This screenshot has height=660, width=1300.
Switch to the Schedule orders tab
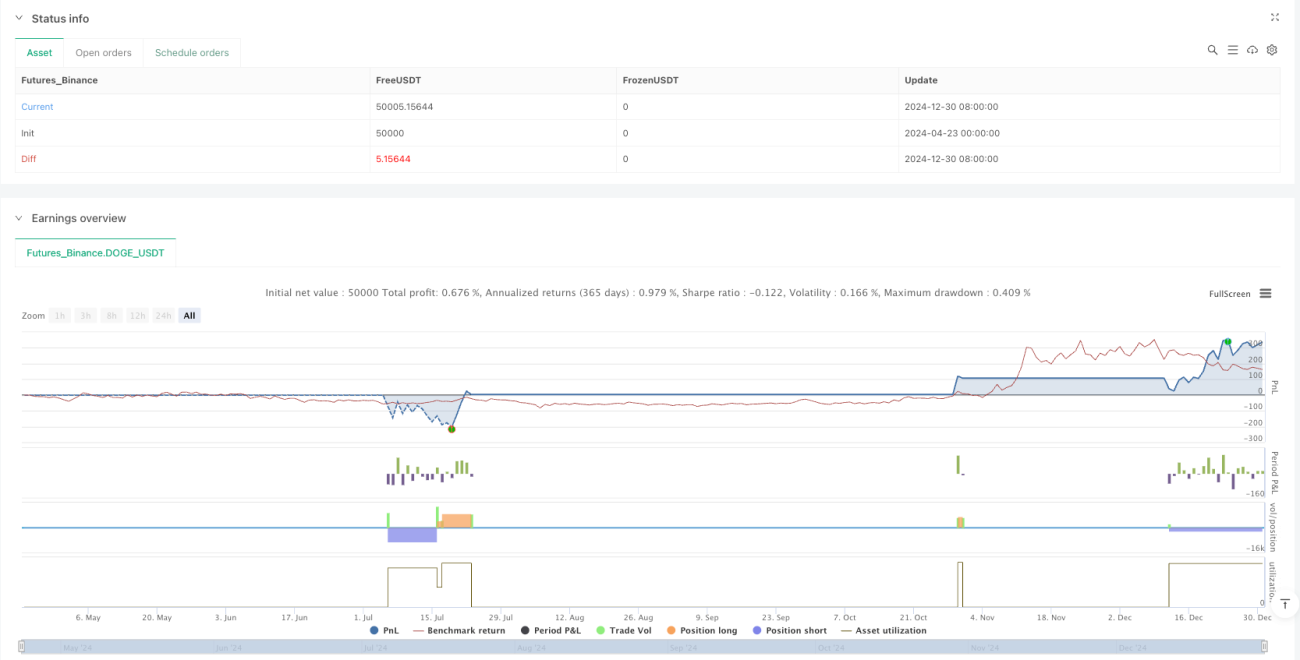(x=192, y=53)
